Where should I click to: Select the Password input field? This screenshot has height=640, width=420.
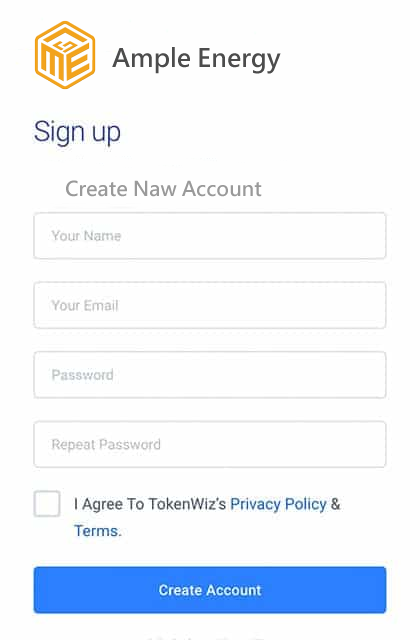click(x=210, y=375)
